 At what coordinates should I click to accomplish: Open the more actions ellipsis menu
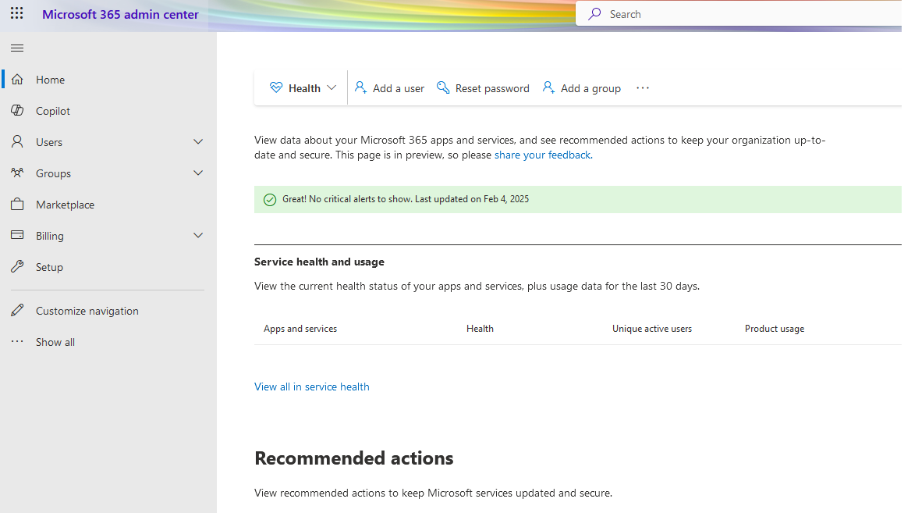(x=642, y=88)
